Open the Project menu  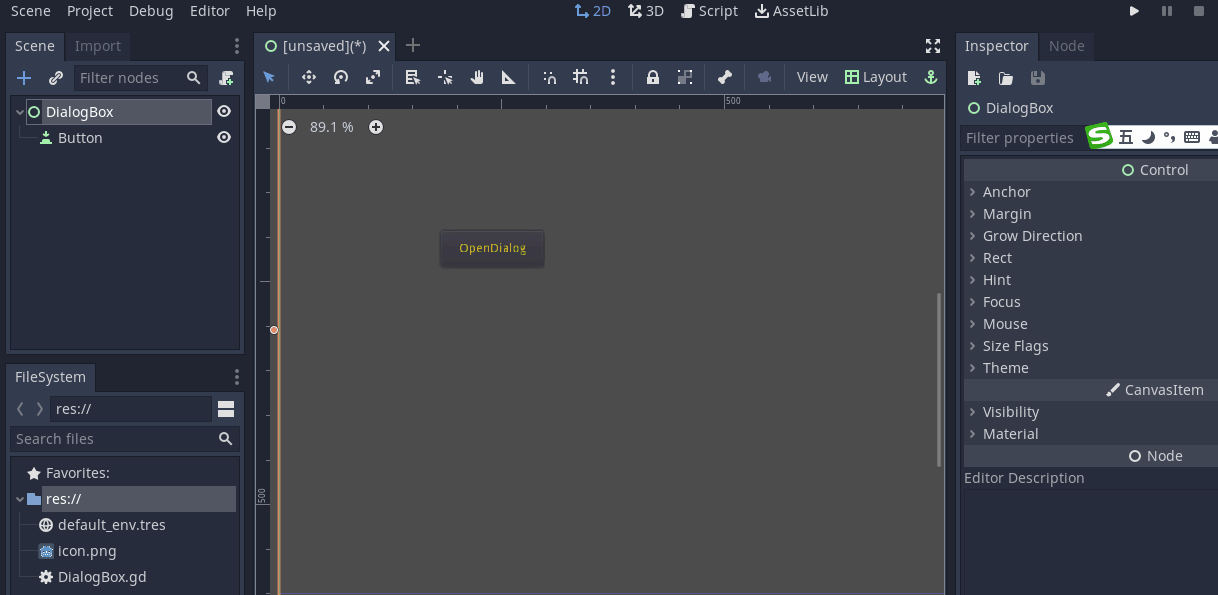(x=89, y=11)
